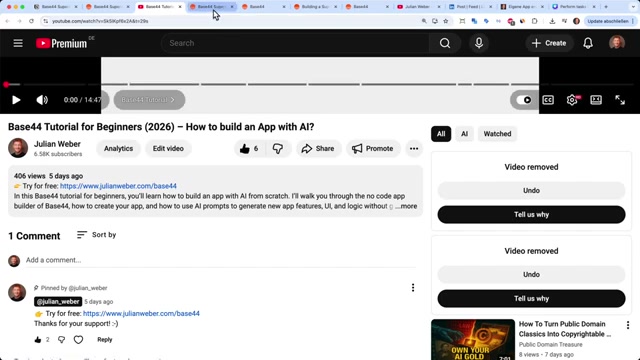
Task: Dislike the pinned comment
Action: 61,340
